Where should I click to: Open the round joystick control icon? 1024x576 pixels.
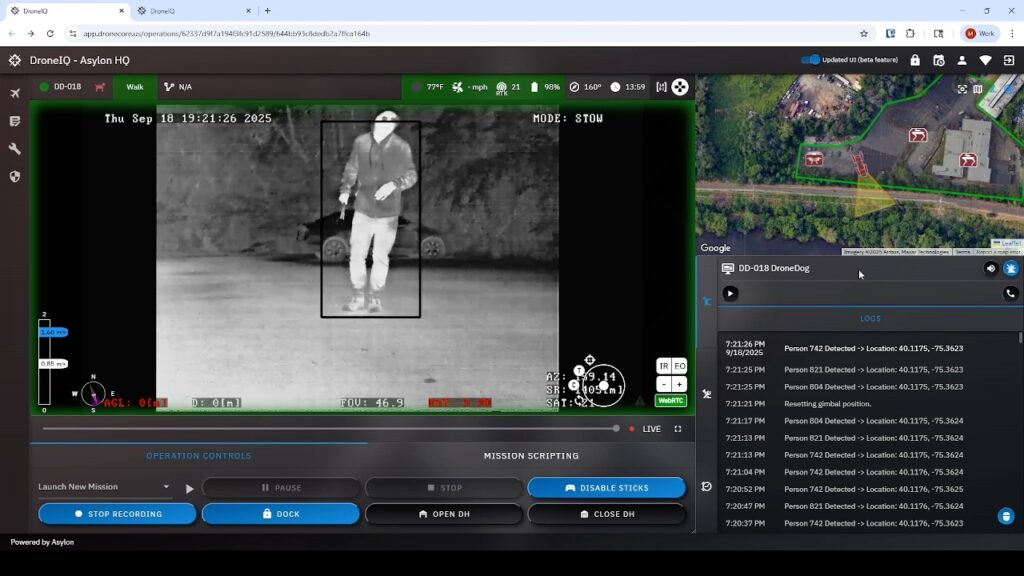click(680, 87)
